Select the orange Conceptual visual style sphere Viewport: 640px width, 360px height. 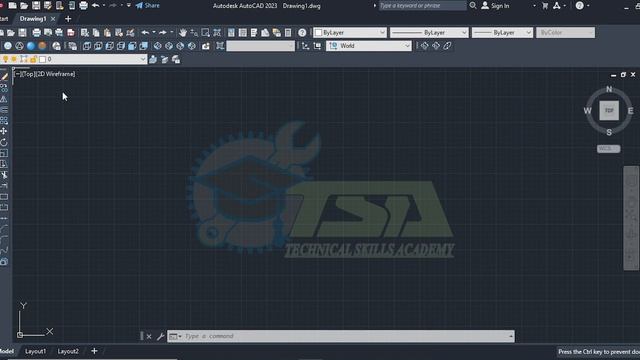[42, 46]
